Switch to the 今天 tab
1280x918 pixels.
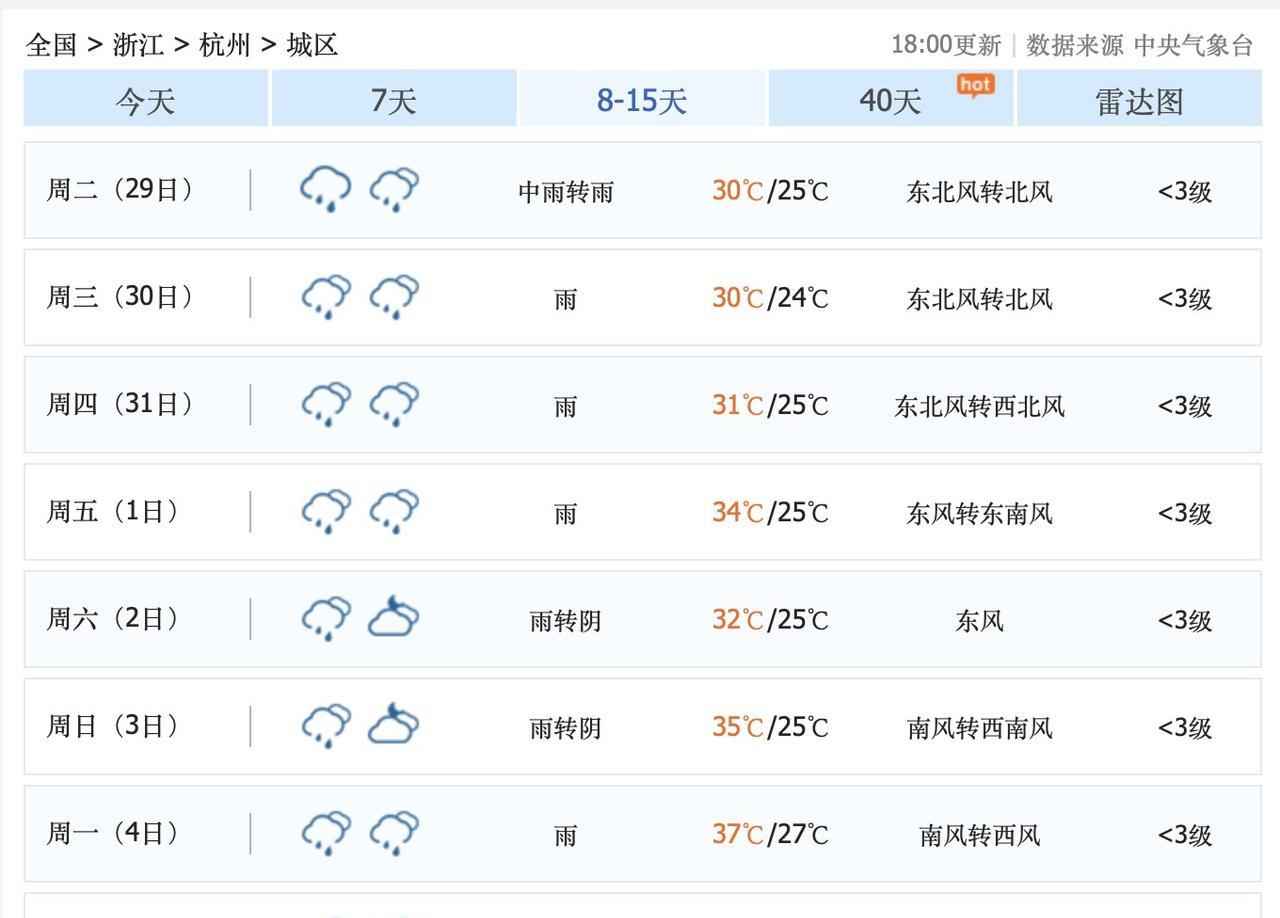click(x=146, y=100)
